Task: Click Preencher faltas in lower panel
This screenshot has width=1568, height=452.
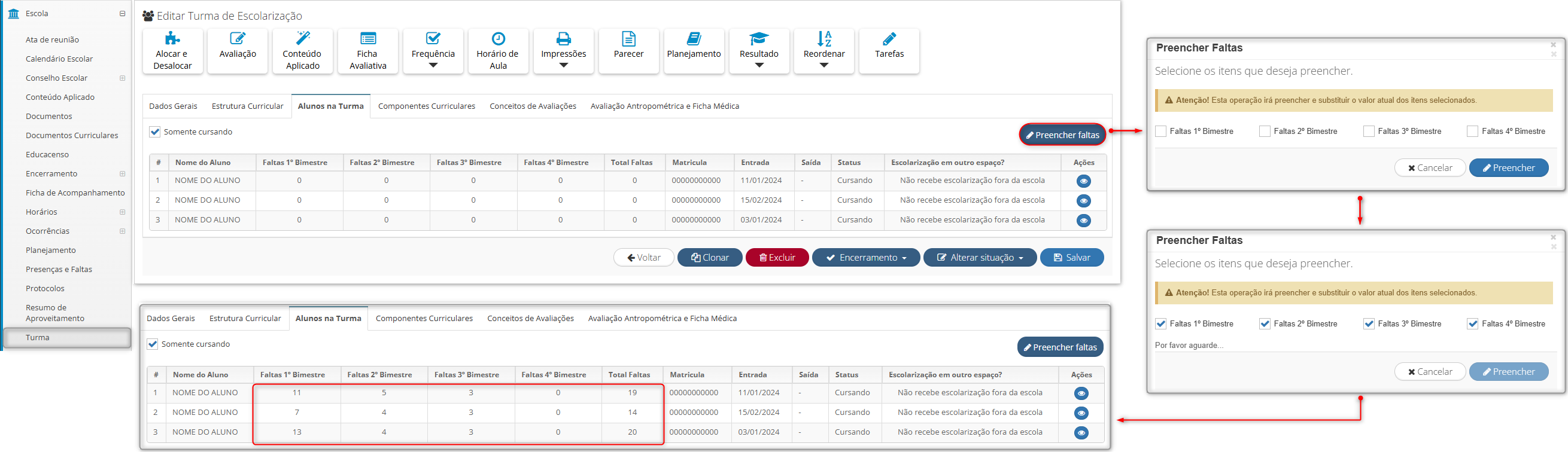Action: coord(1060,347)
